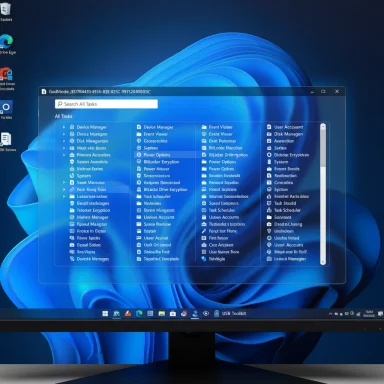Open the Bitlocker Encryption entry

158,162
